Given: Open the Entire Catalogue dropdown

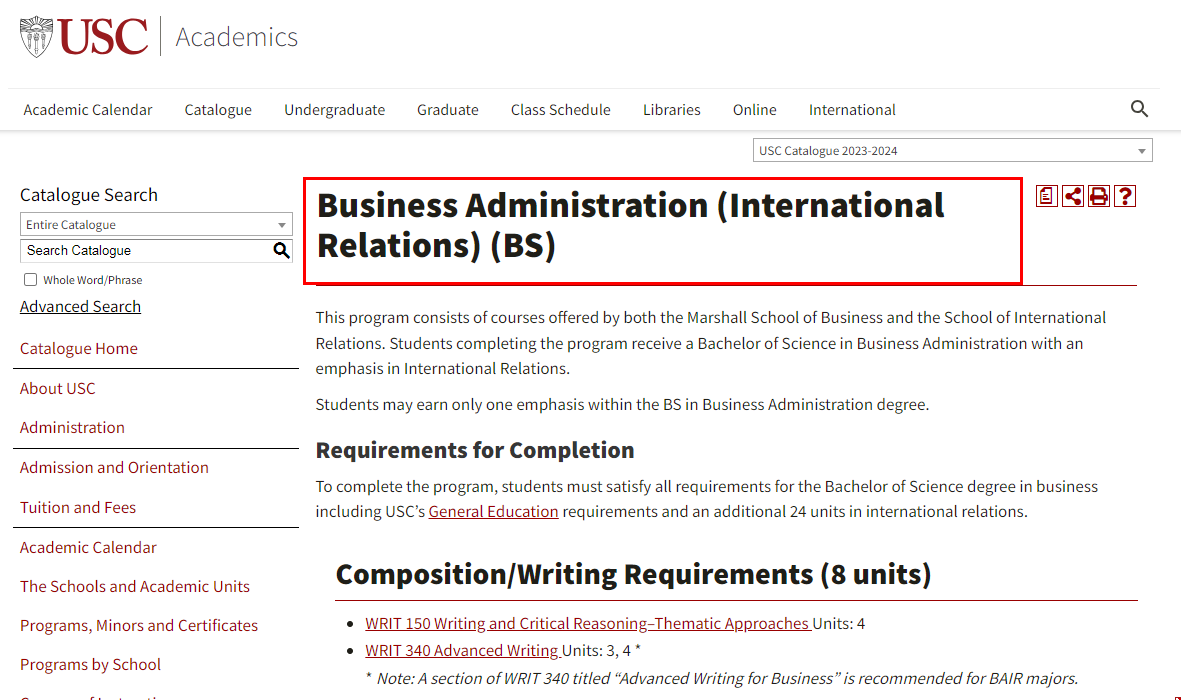Looking at the screenshot, I should pyautogui.click(x=156, y=224).
